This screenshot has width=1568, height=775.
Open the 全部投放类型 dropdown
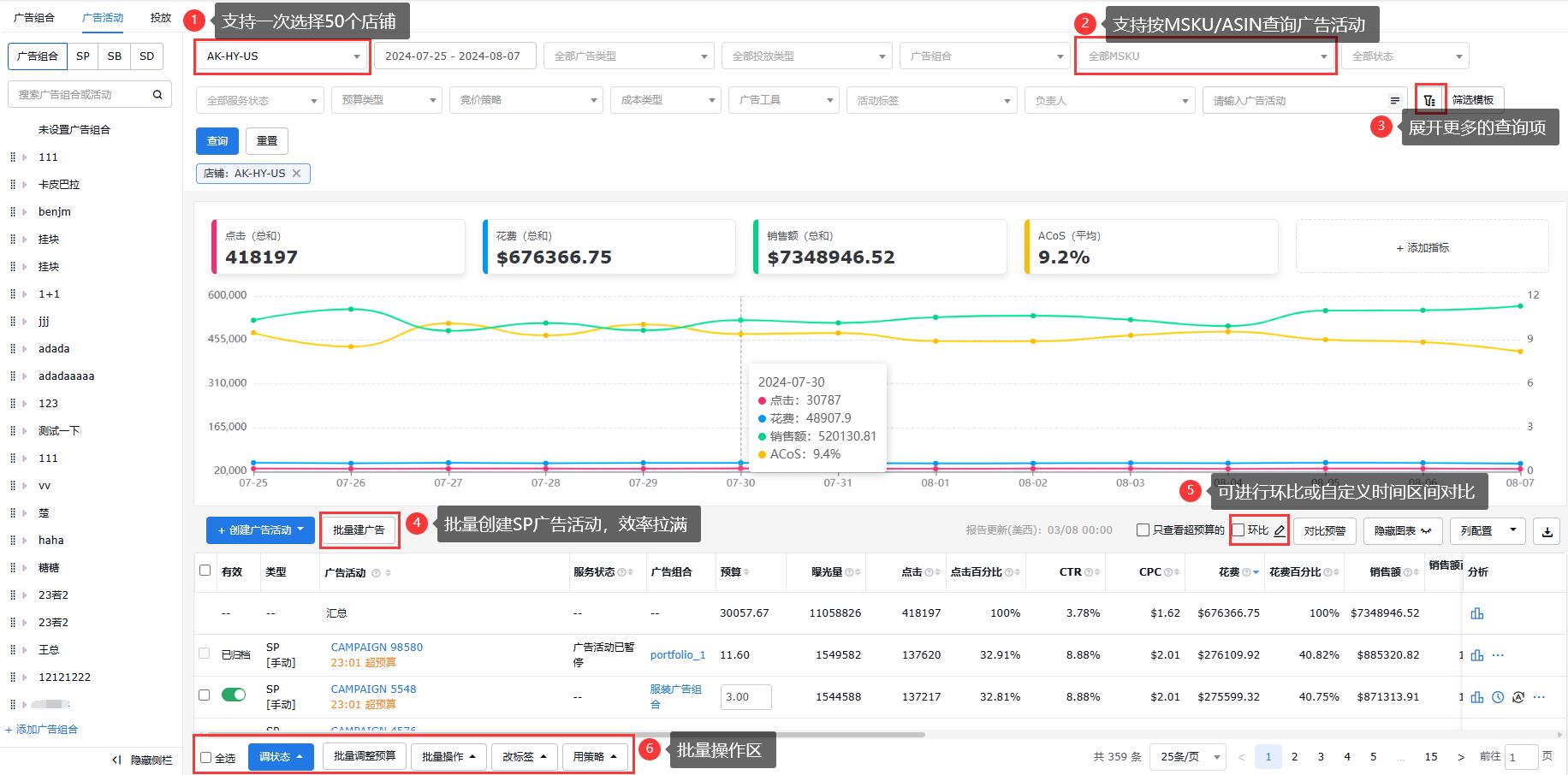[x=806, y=56]
